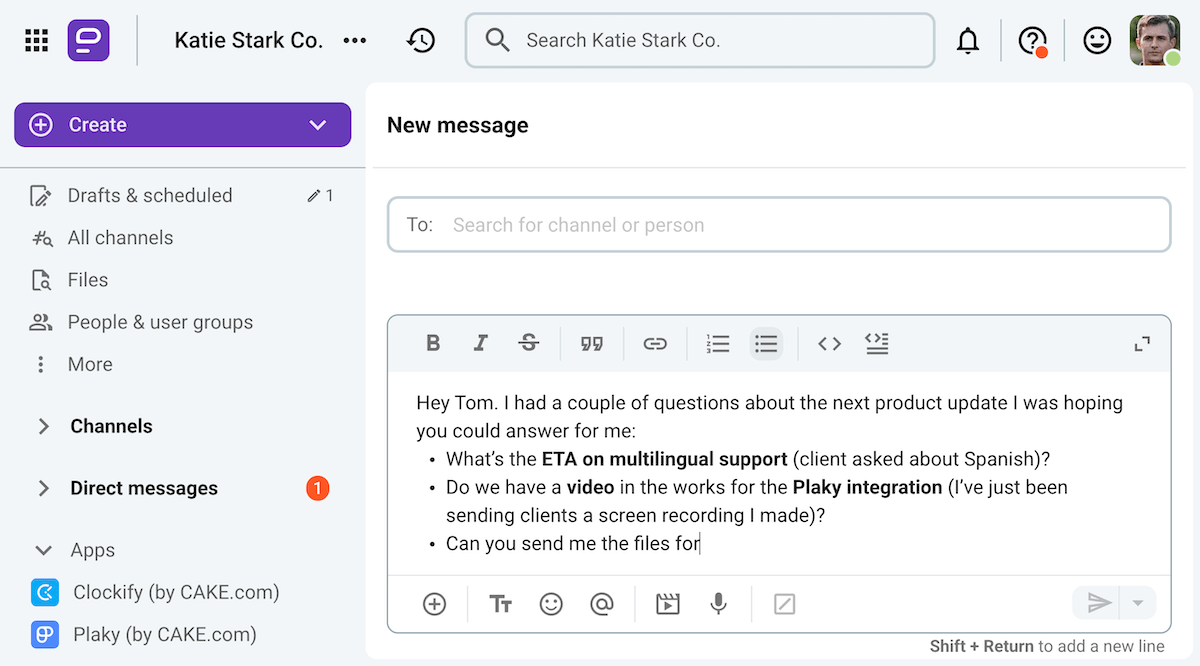
Task: Open workspace options via the ellipsis menu
Action: click(355, 40)
